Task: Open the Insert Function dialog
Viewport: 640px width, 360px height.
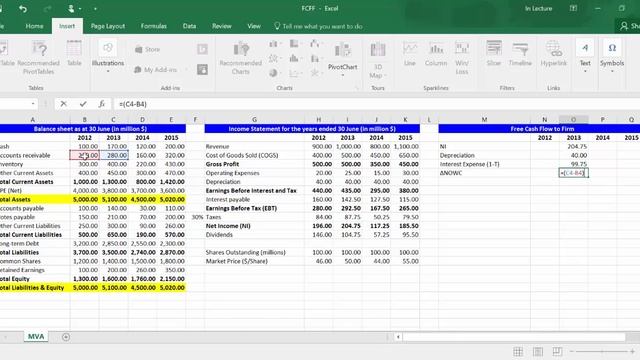Action: [102, 104]
